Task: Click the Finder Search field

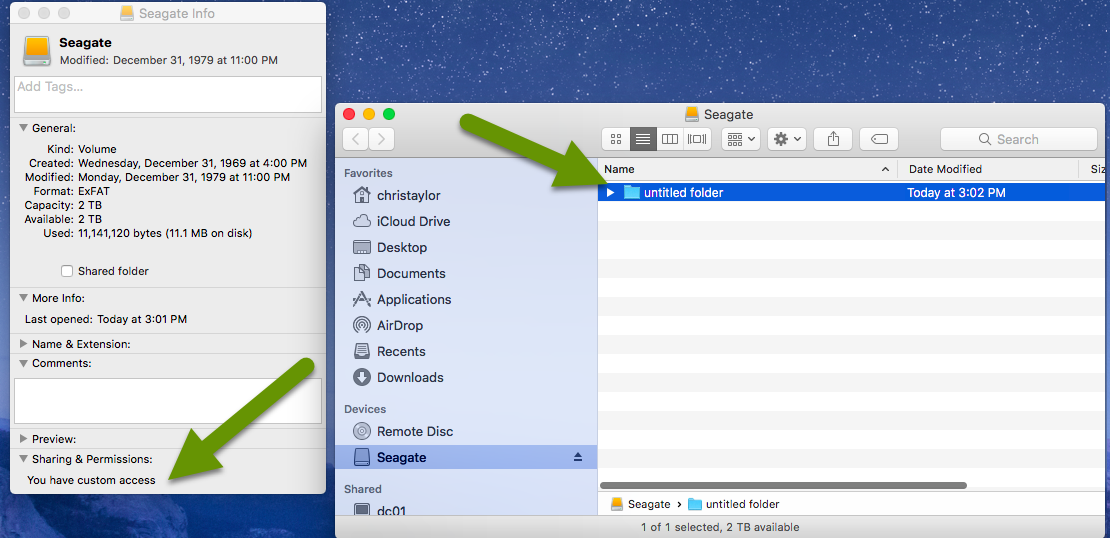Action: click(1018, 139)
